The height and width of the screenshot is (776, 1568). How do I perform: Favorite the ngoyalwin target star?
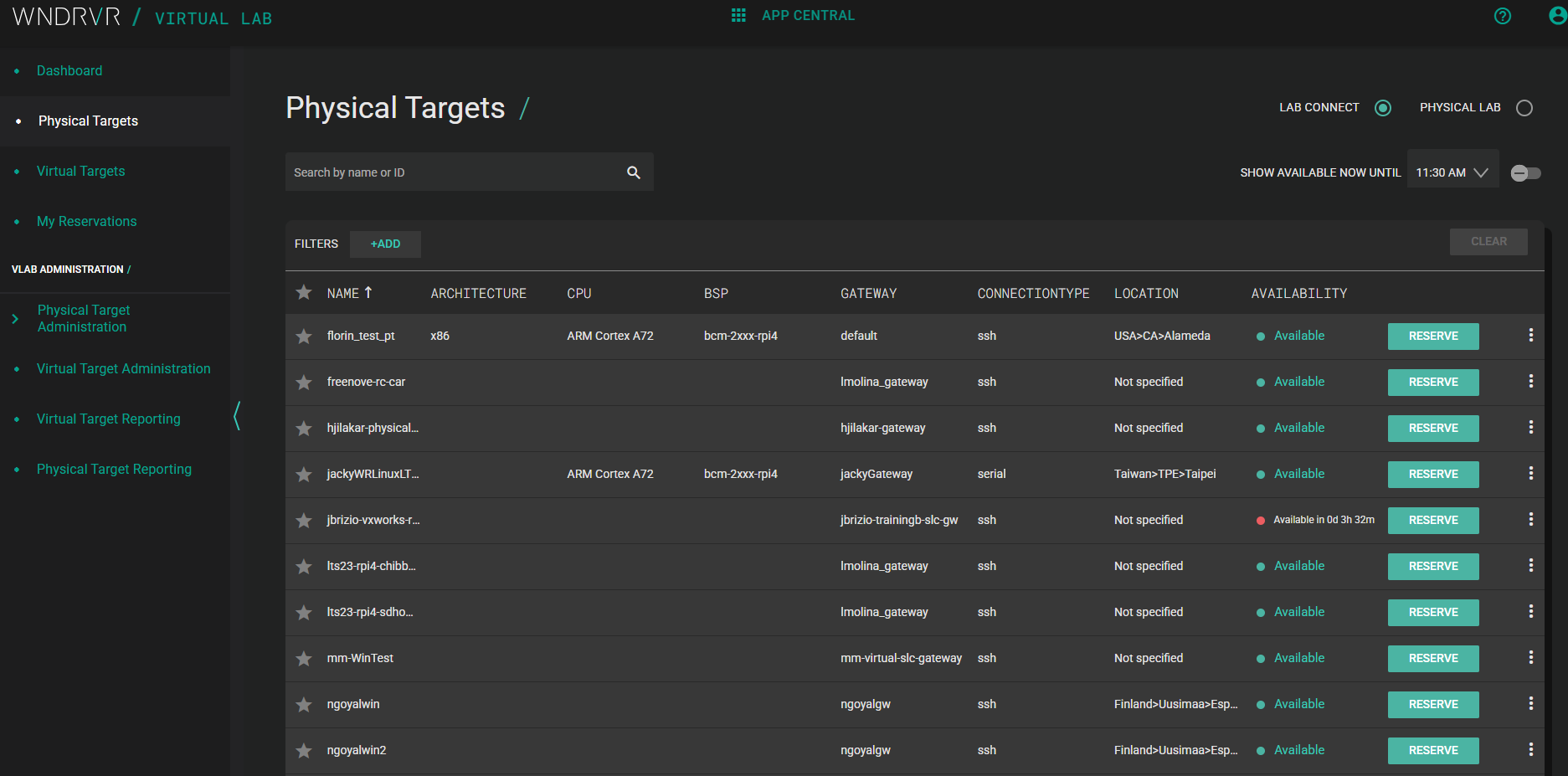point(304,705)
